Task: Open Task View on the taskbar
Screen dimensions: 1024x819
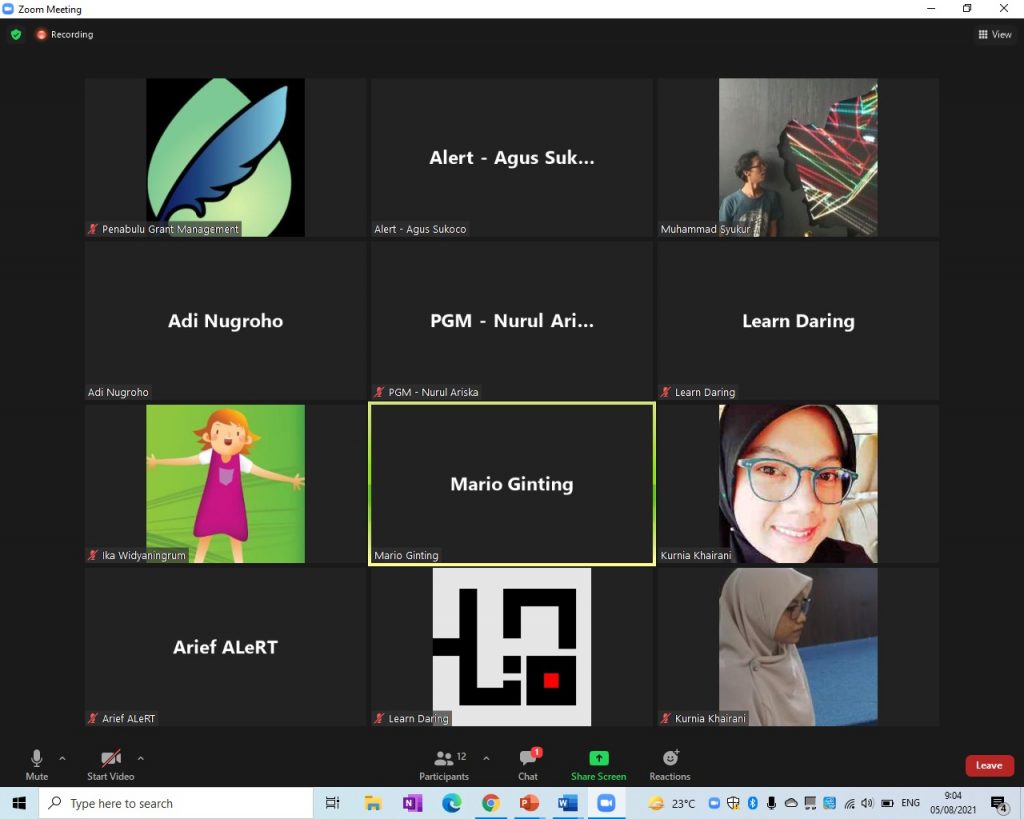Action: pyautogui.click(x=332, y=803)
